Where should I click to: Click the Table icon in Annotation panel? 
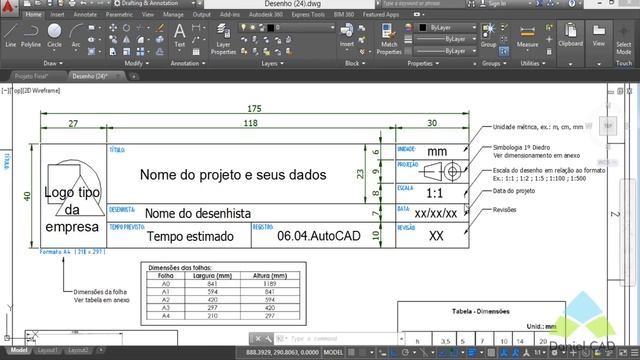pos(196,51)
